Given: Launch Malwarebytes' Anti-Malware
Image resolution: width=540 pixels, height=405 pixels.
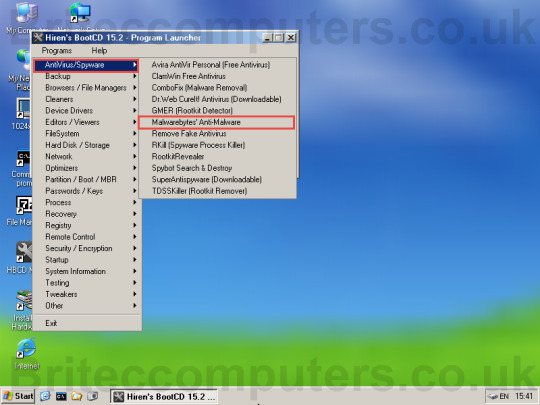Looking at the screenshot, I should (x=217, y=122).
